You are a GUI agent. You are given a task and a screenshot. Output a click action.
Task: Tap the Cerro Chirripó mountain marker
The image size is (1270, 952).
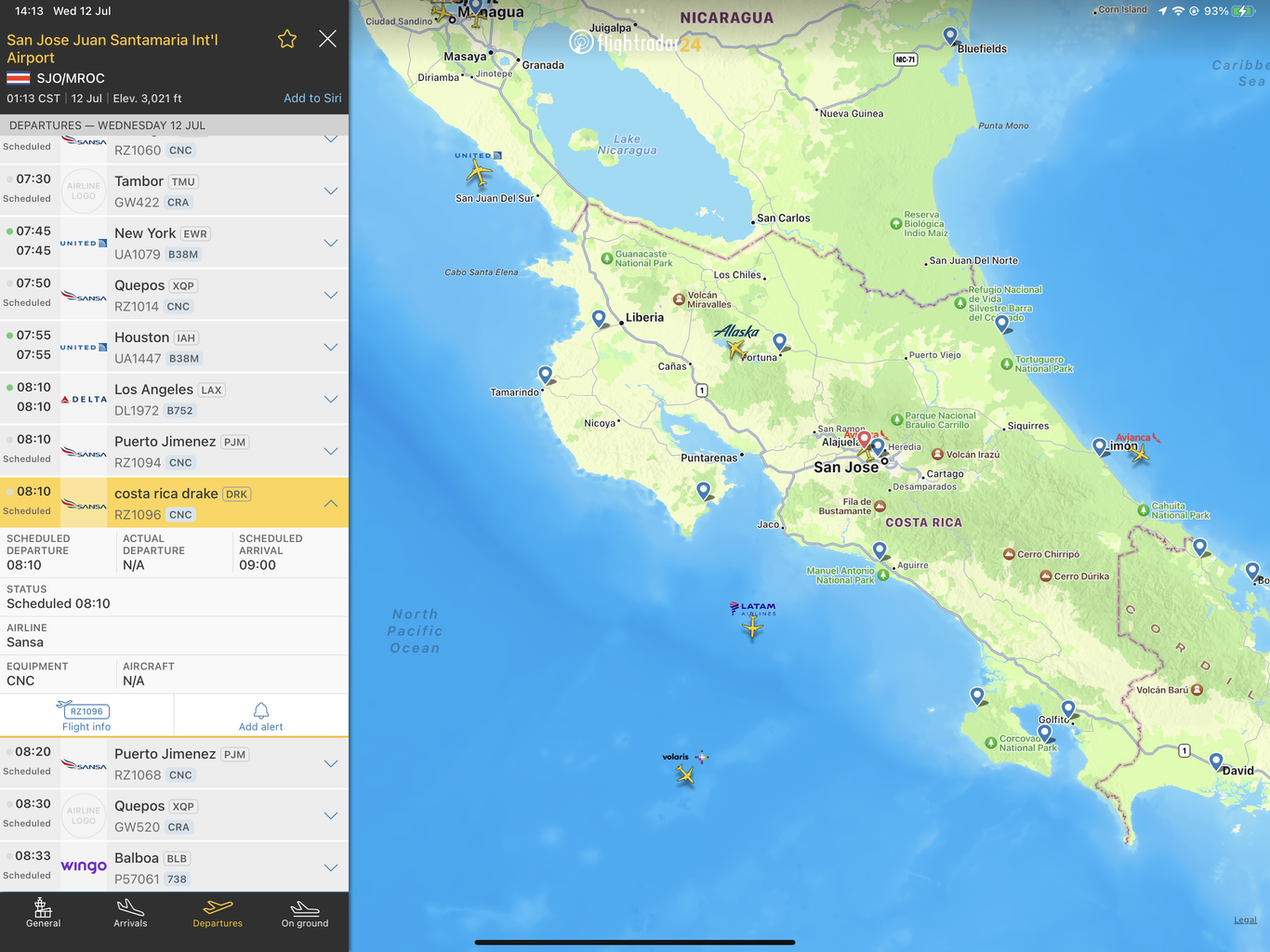1009,554
